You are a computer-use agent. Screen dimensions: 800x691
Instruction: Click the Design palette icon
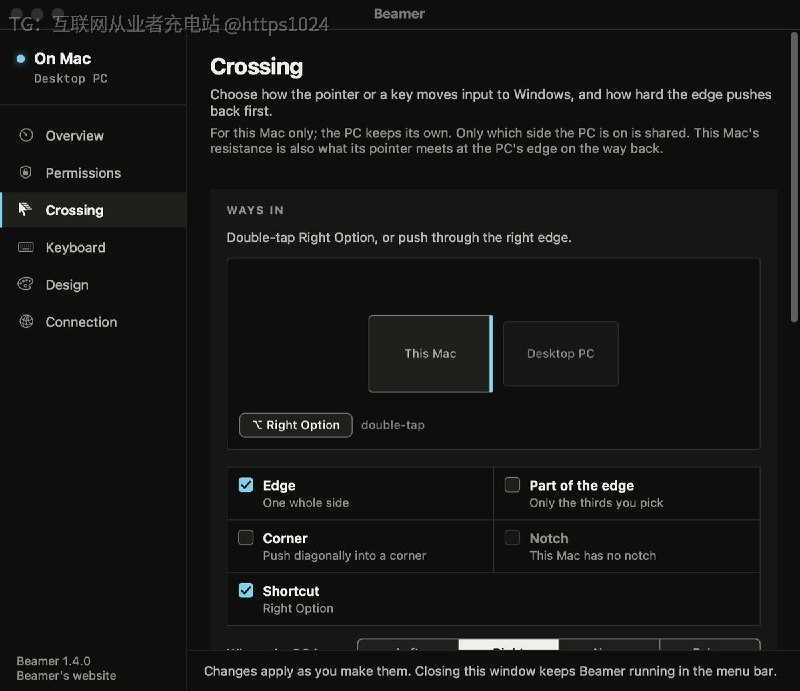26,284
